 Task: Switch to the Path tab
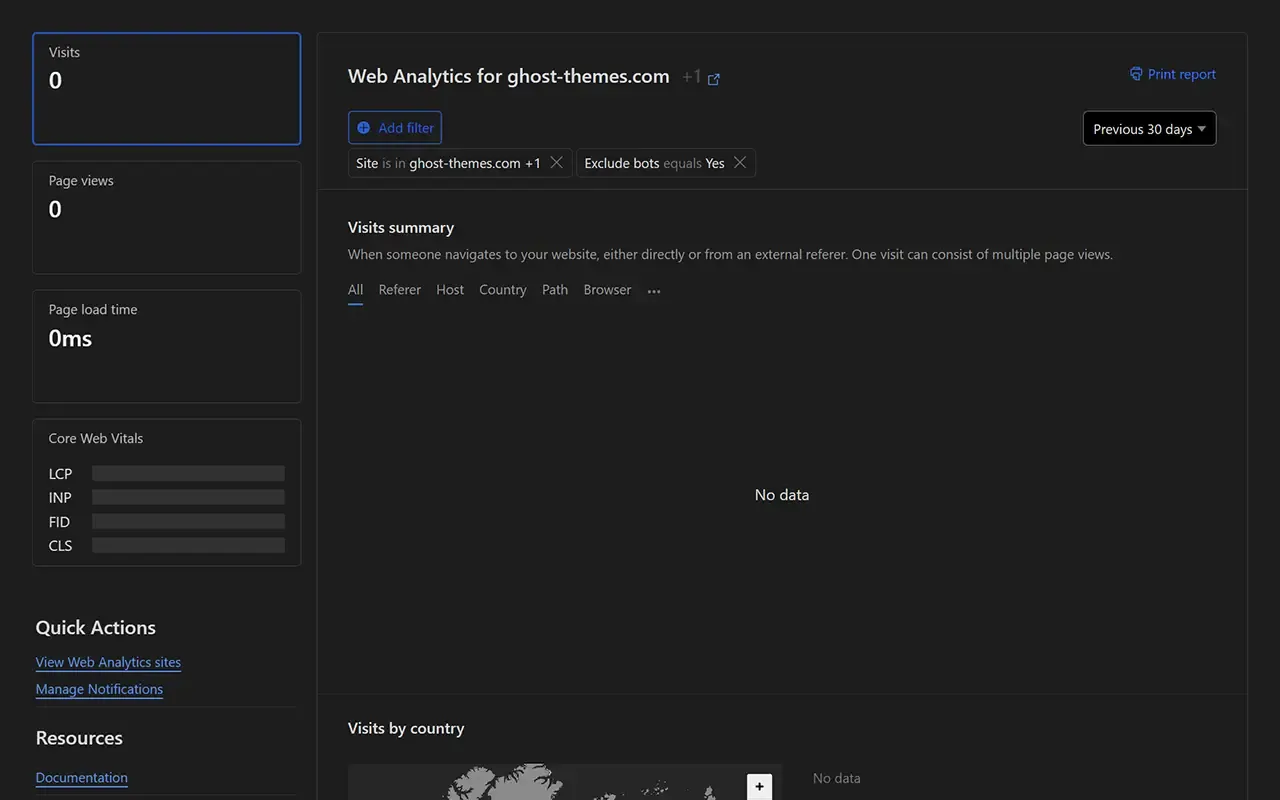click(x=555, y=290)
